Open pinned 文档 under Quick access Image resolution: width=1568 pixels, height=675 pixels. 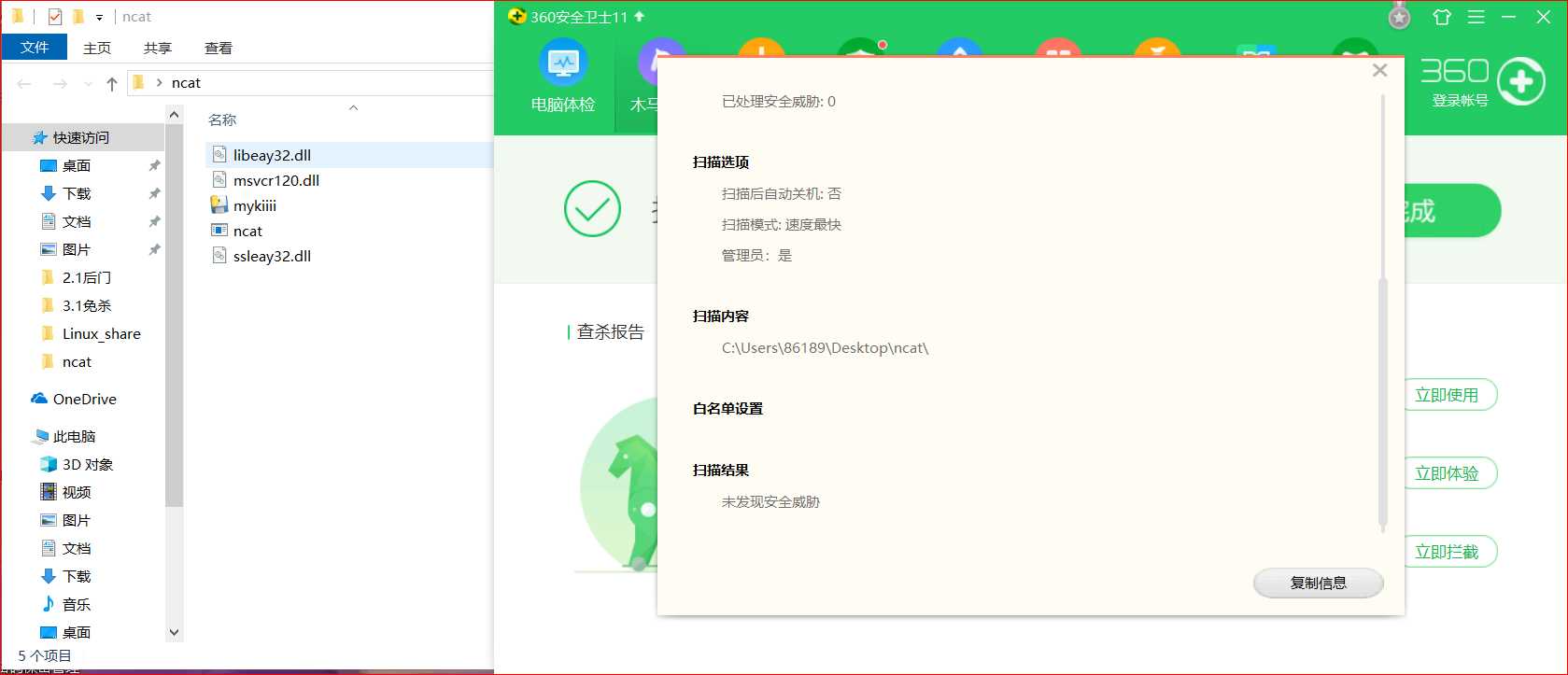[77, 221]
